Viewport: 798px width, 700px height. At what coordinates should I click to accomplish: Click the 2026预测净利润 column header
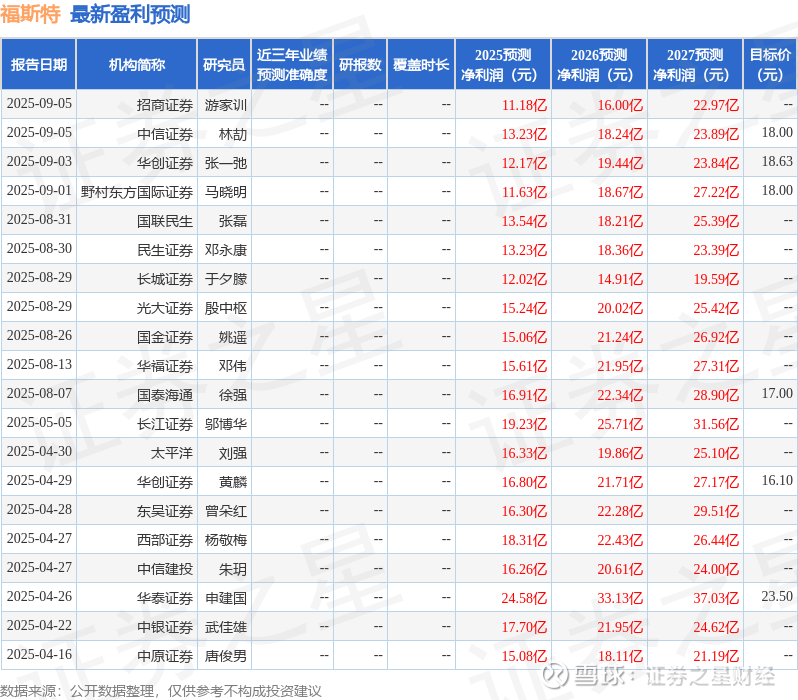click(x=599, y=65)
